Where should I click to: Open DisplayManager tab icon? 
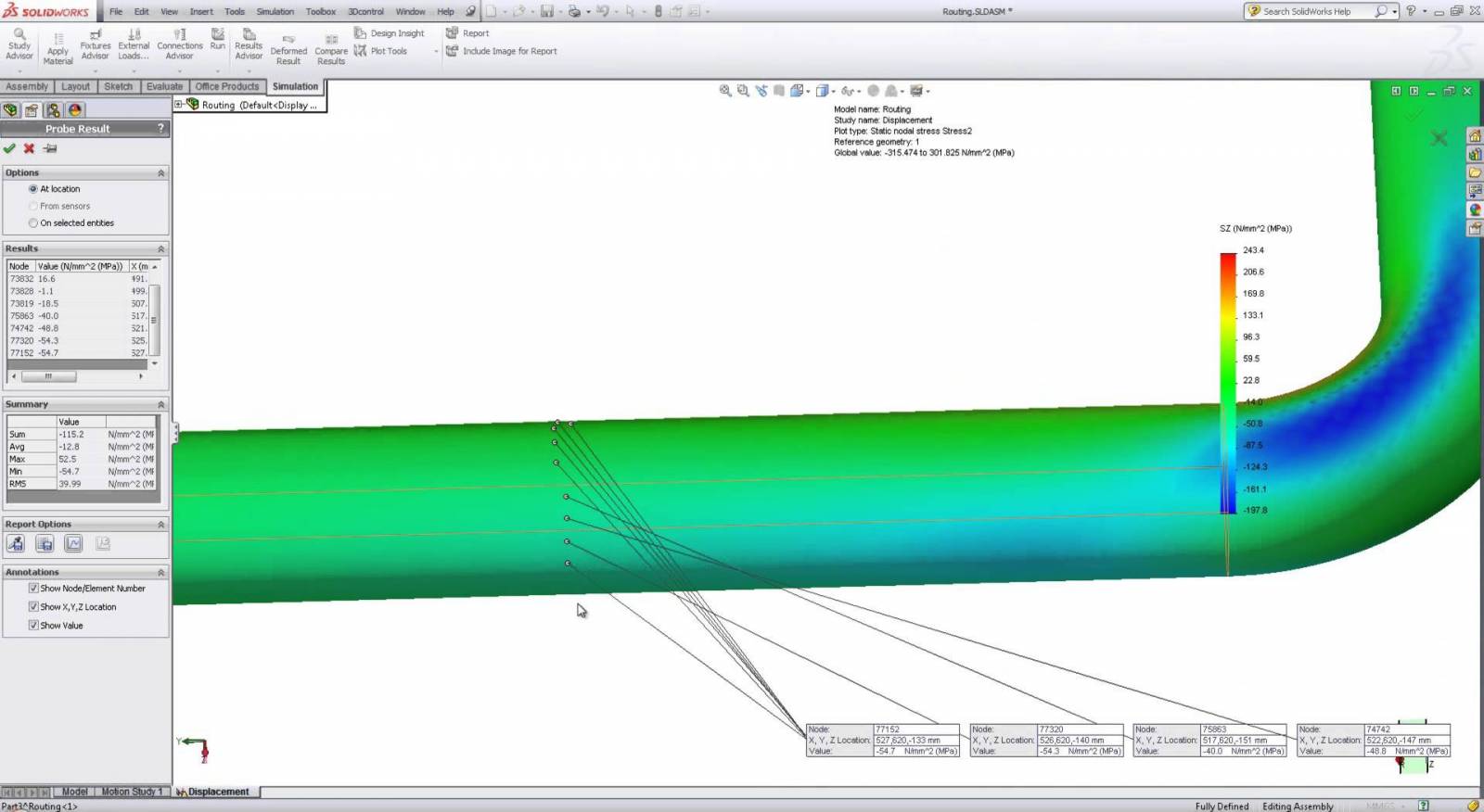75,109
